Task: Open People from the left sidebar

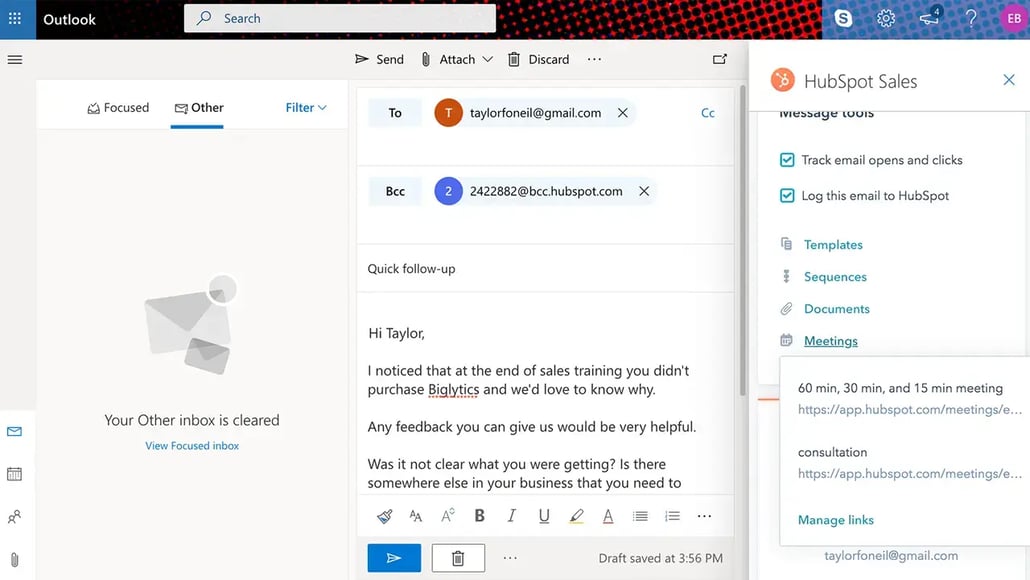Action: point(14,517)
